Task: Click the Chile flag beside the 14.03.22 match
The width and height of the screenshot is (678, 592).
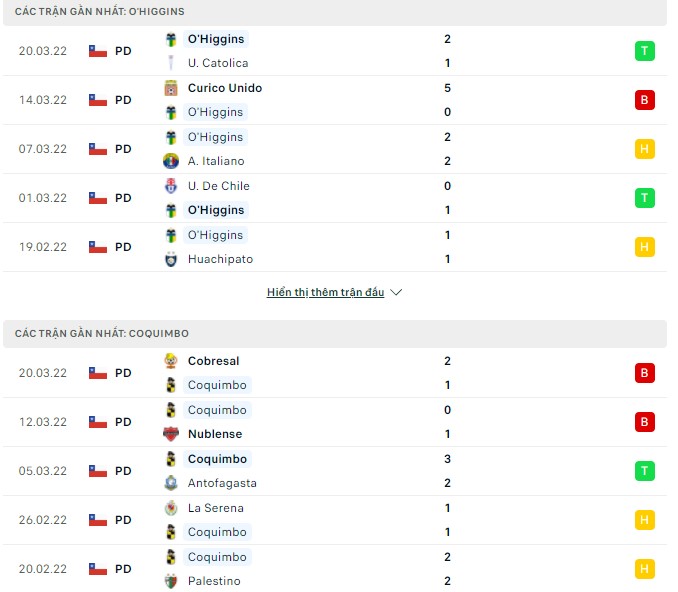Action: point(98,100)
